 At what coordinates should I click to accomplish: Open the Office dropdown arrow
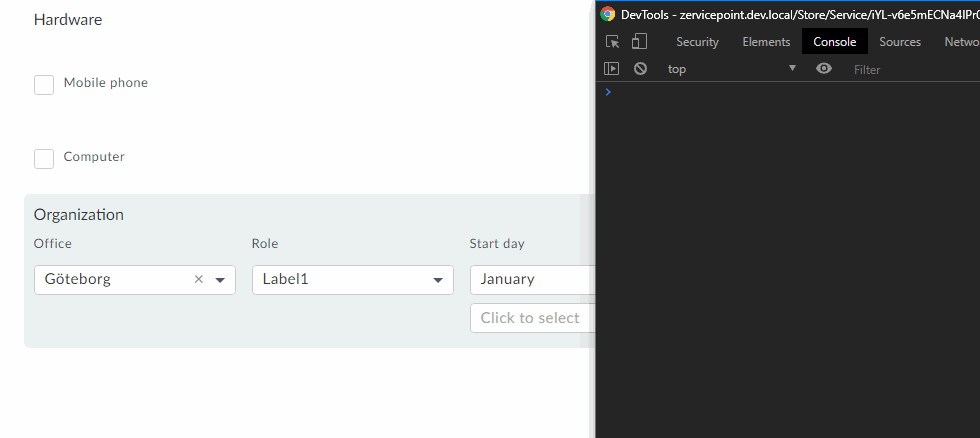pos(220,280)
